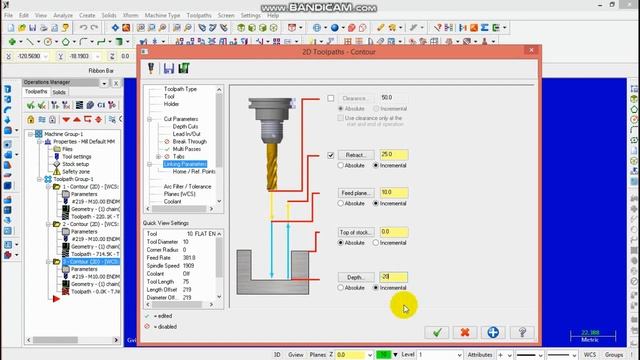Click the blue shaded sphere icon
Image resolution: width=640 pixels, height=360 pixels.
pyautogui.click(x=335, y=28)
